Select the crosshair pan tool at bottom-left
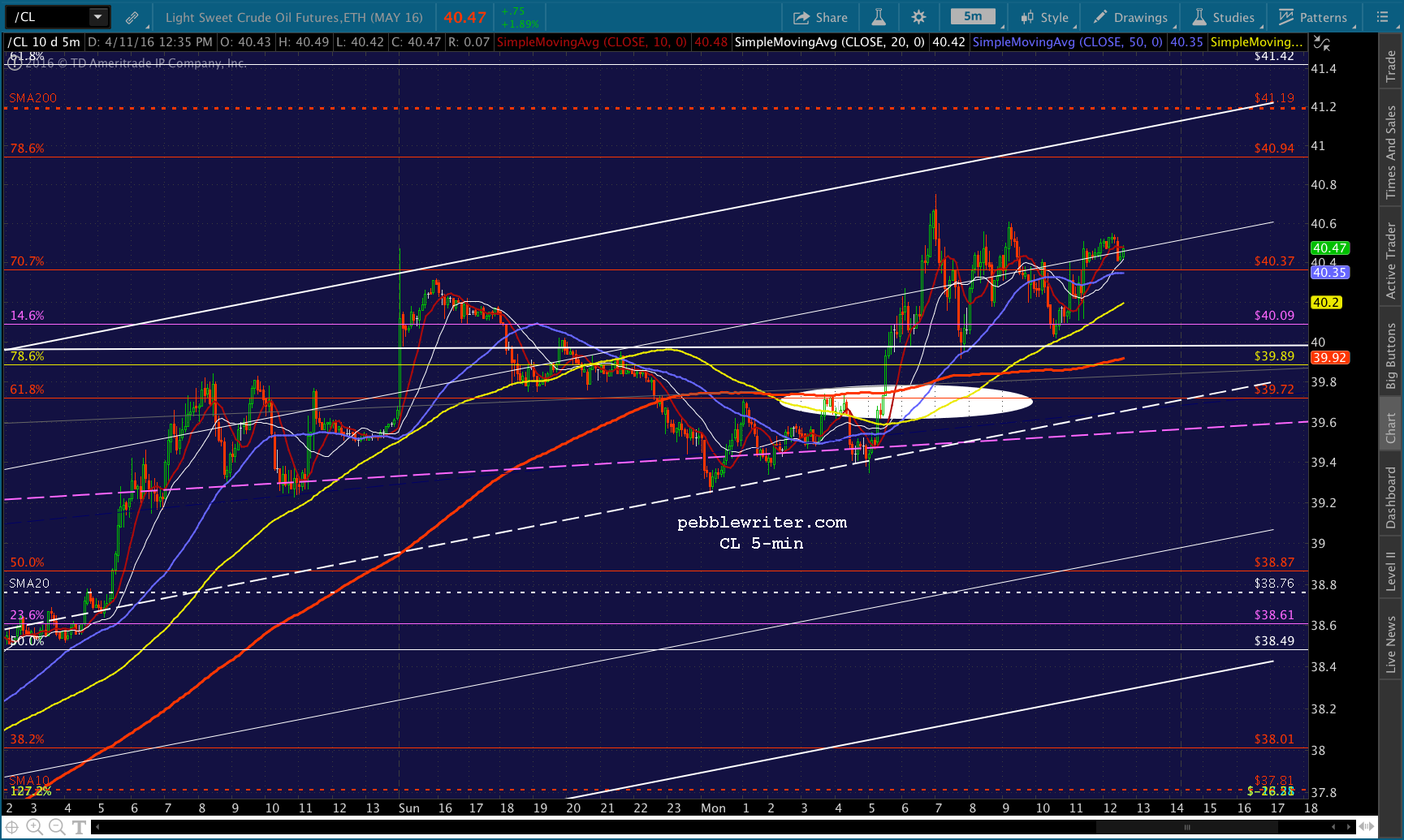 12,827
